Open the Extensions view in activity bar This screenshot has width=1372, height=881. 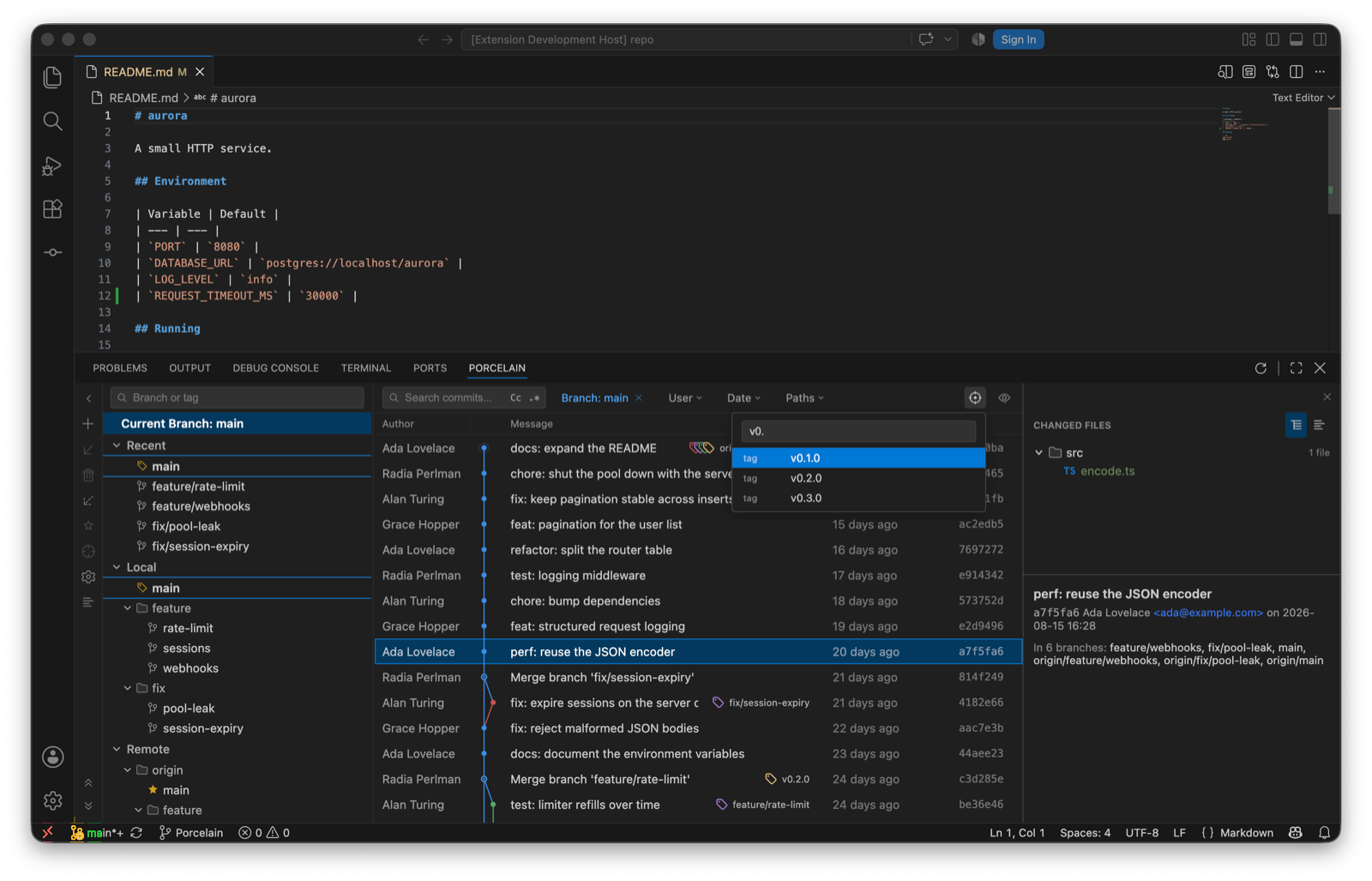52,209
